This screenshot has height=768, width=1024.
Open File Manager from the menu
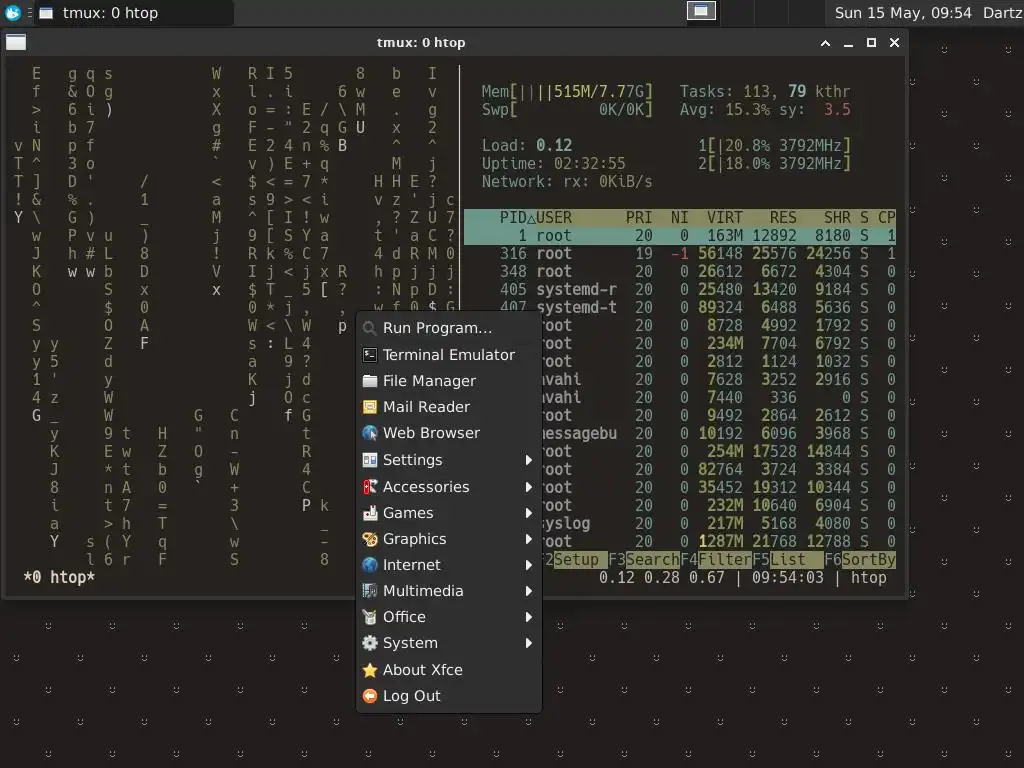(x=449, y=381)
